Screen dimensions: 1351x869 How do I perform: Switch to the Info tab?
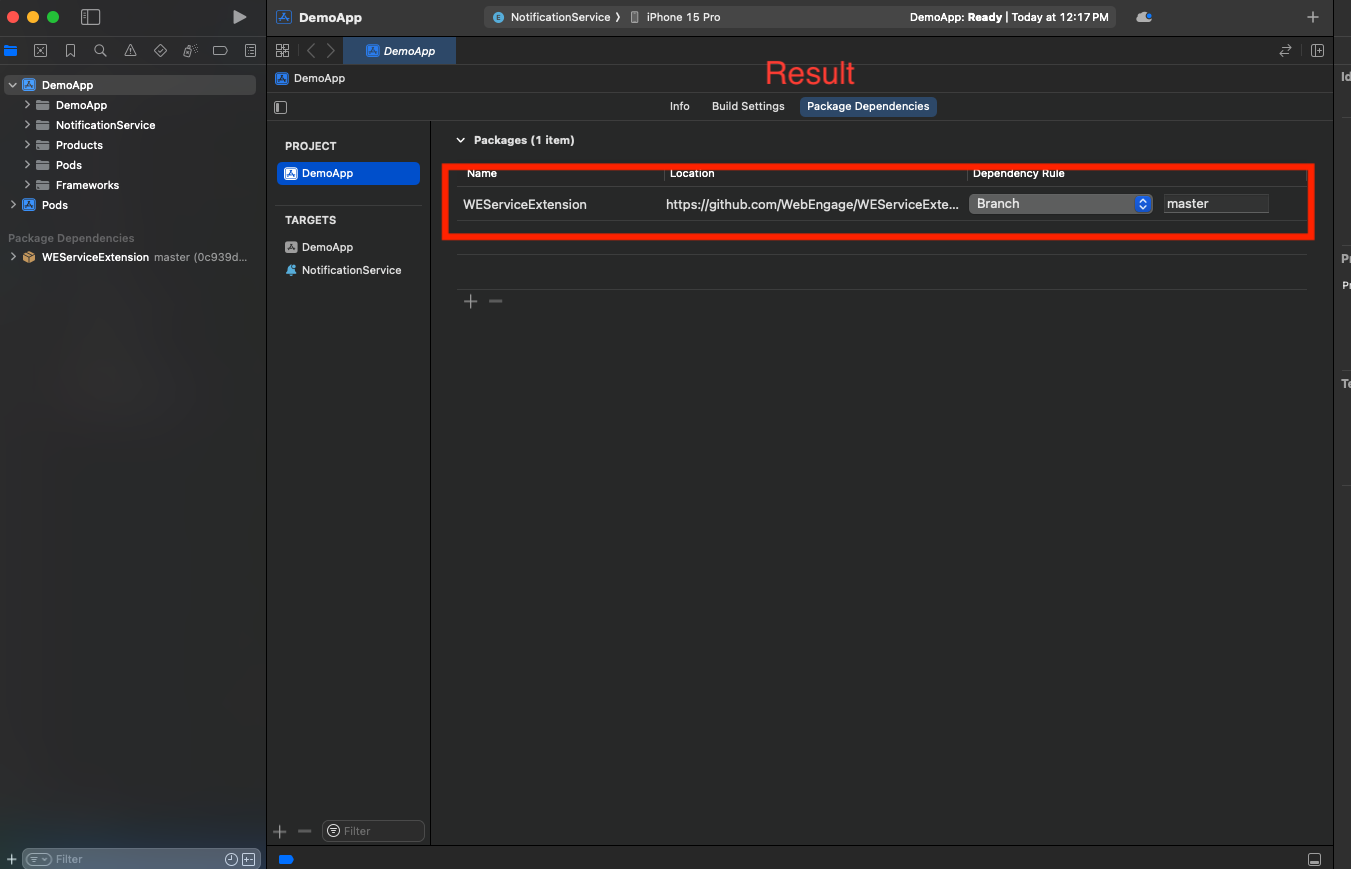680,106
